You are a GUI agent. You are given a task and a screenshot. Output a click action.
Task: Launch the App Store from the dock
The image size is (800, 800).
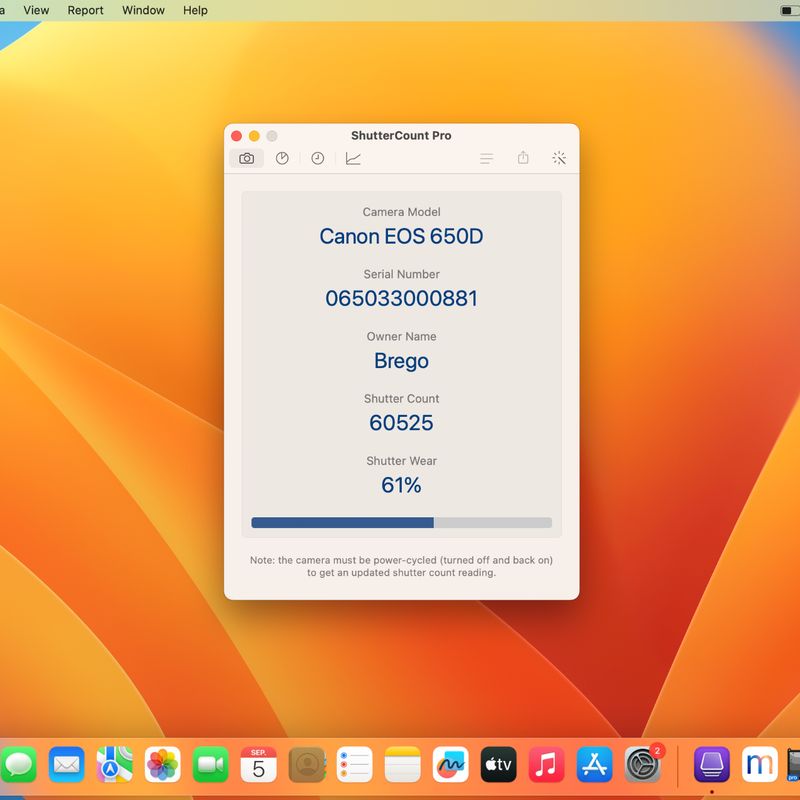(x=595, y=765)
